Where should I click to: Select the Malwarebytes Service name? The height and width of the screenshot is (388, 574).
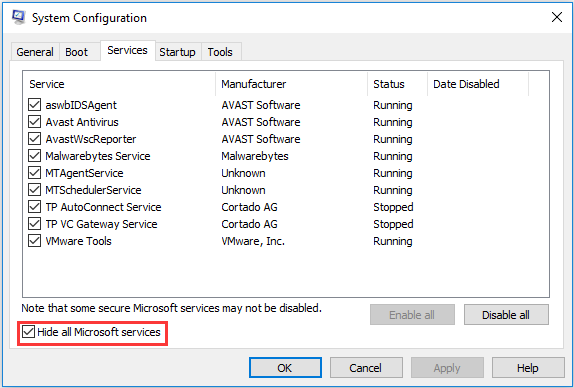tap(98, 156)
